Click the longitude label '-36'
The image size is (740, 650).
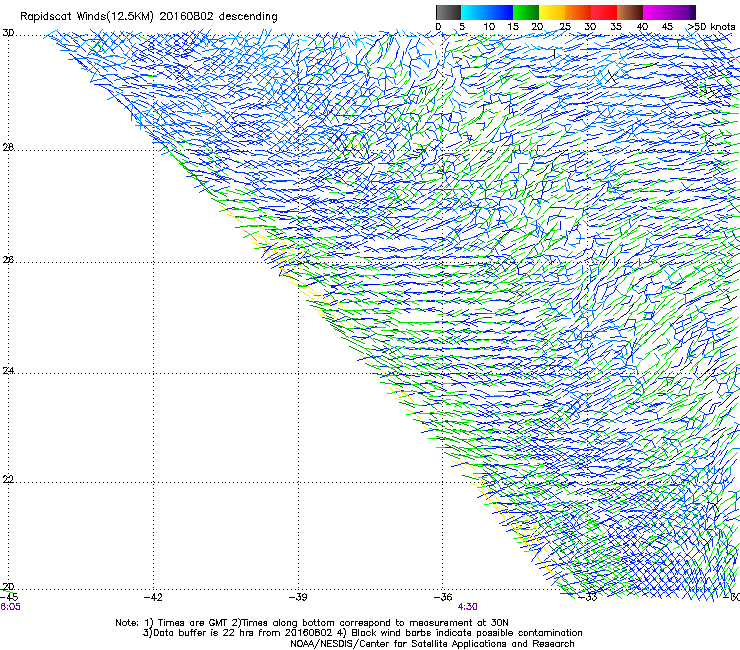(443, 597)
